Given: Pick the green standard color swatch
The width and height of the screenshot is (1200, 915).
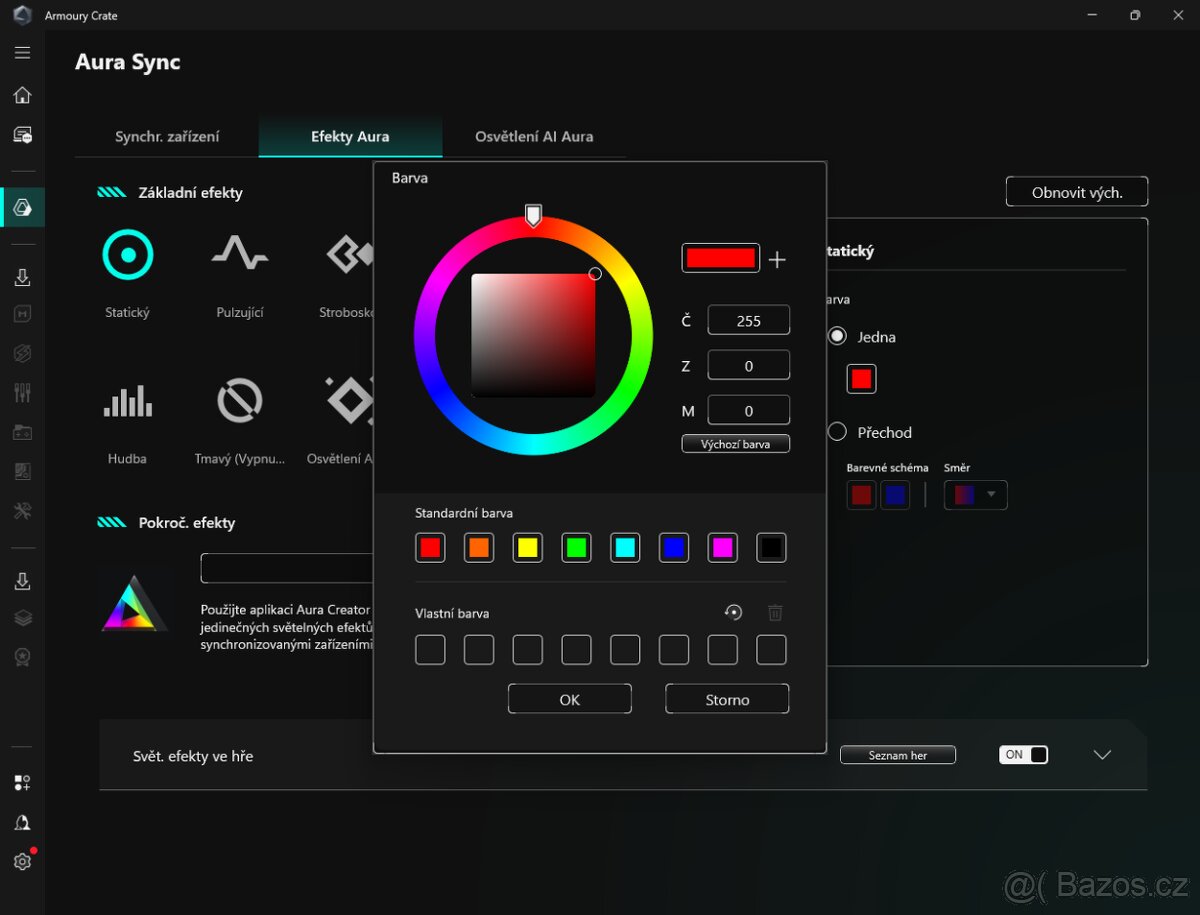Looking at the screenshot, I should click(x=575, y=547).
